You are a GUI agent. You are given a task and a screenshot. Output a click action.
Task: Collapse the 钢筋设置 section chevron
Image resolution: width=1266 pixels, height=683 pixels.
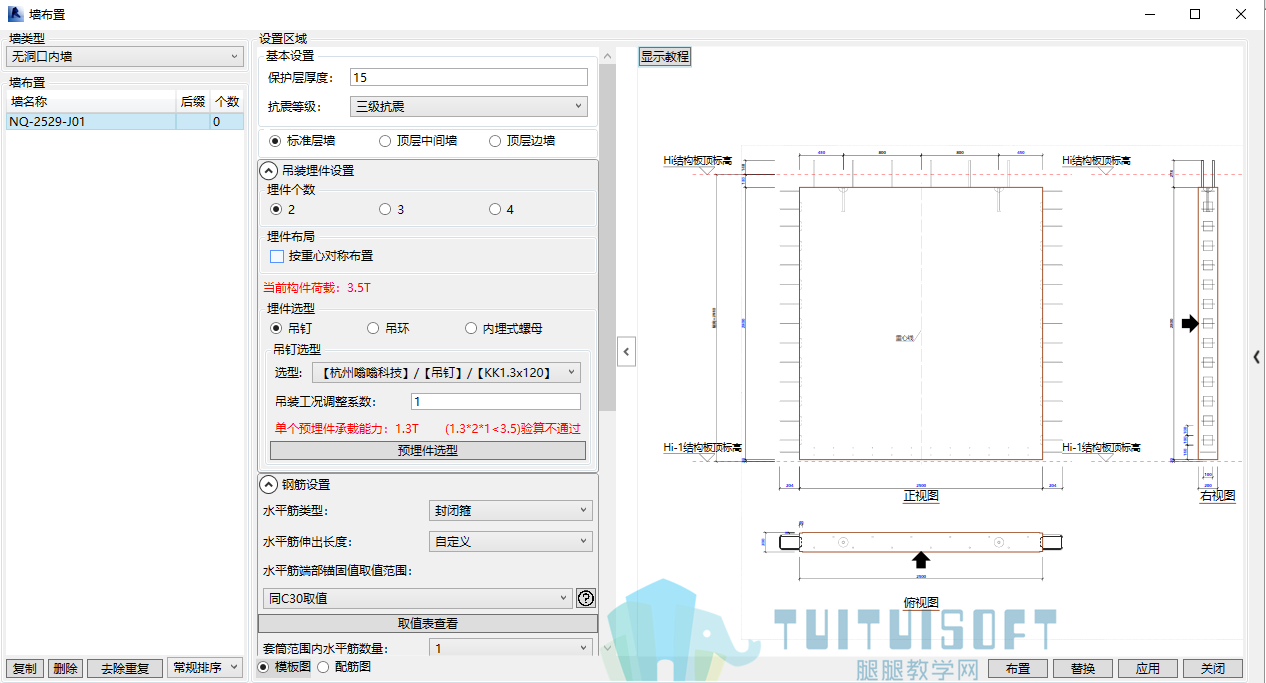[268, 484]
